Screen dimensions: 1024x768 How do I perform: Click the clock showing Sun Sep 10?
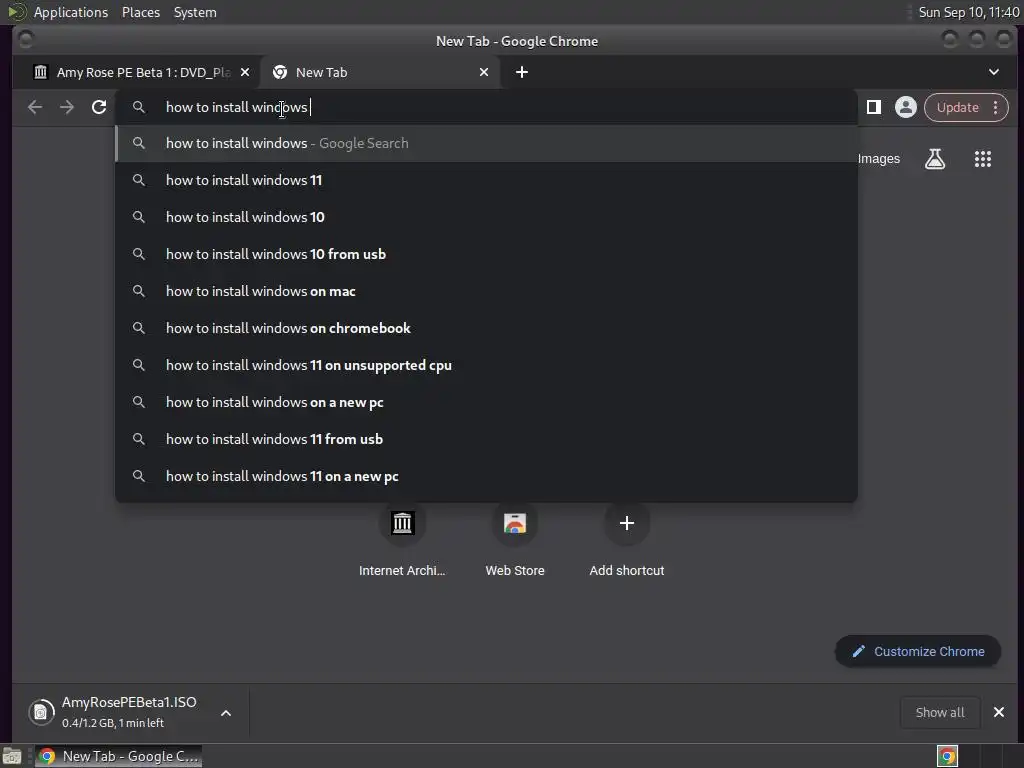968,12
